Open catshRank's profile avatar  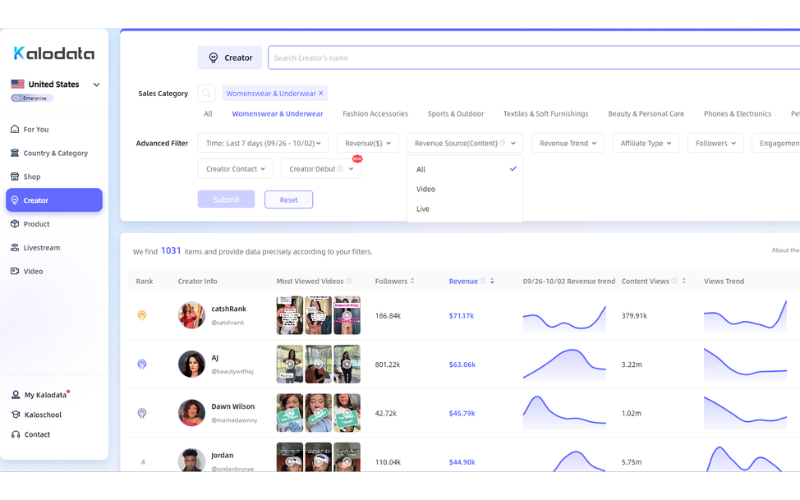(191, 315)
